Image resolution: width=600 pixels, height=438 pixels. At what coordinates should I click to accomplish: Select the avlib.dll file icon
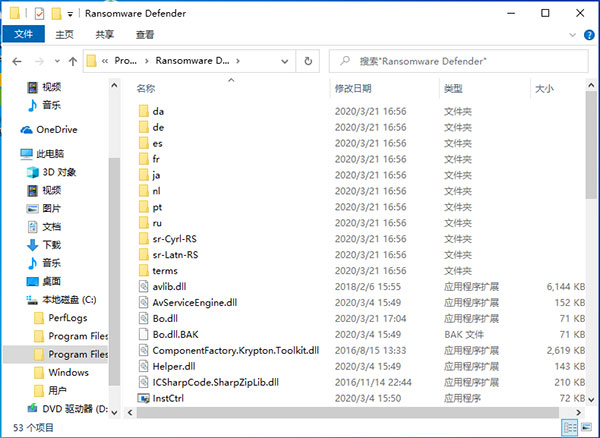[143, 287]
